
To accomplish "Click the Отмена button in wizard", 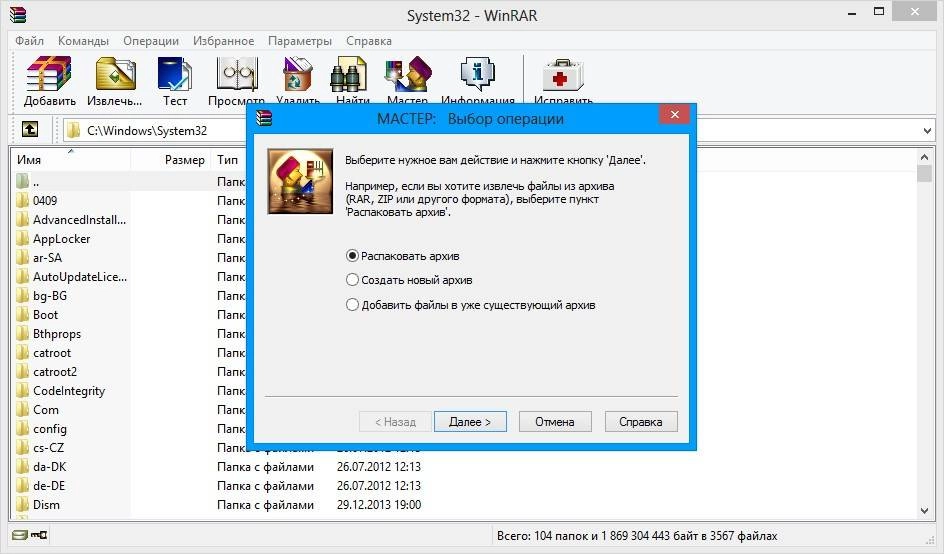I will coord(555,422).
